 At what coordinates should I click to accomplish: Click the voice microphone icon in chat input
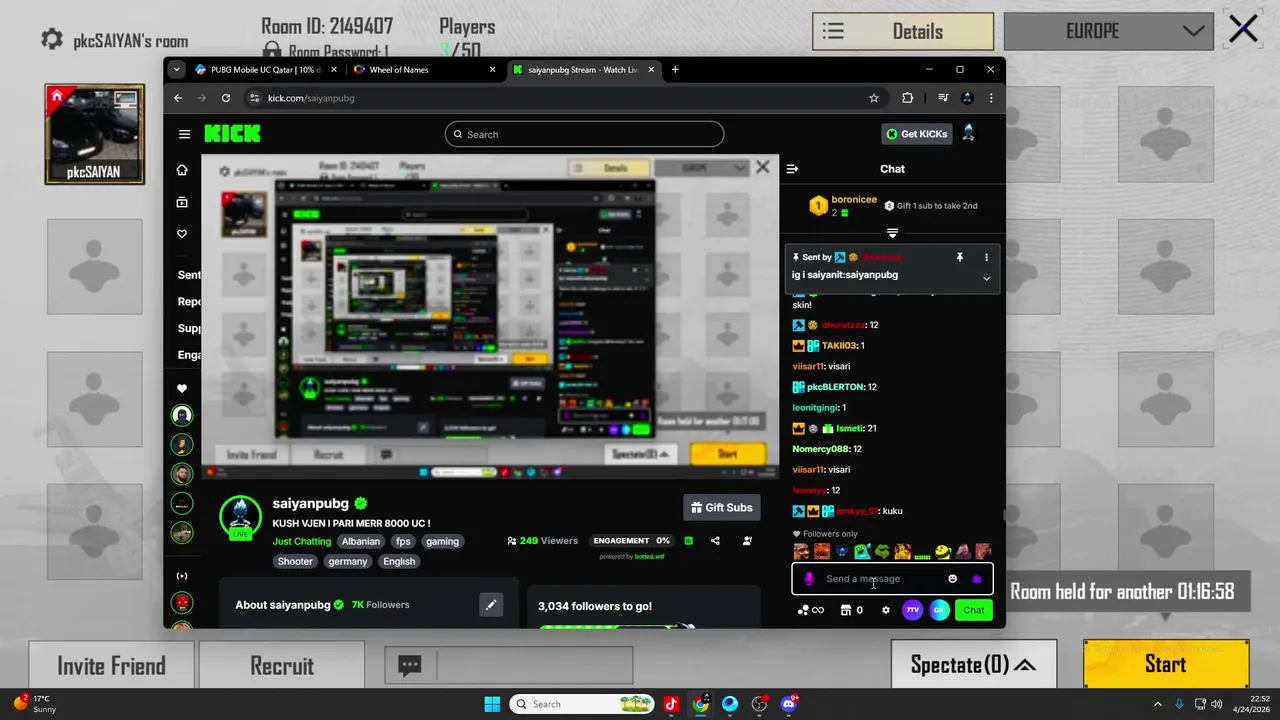click(x=809, y=579)
